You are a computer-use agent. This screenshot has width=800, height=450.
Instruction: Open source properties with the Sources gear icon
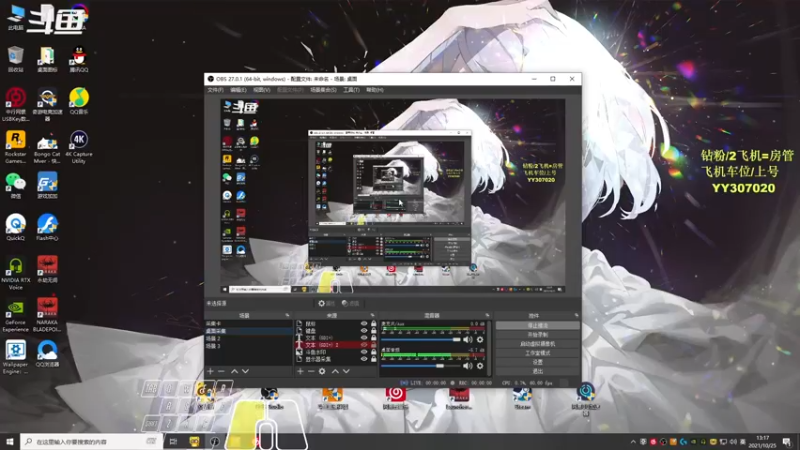322,371
